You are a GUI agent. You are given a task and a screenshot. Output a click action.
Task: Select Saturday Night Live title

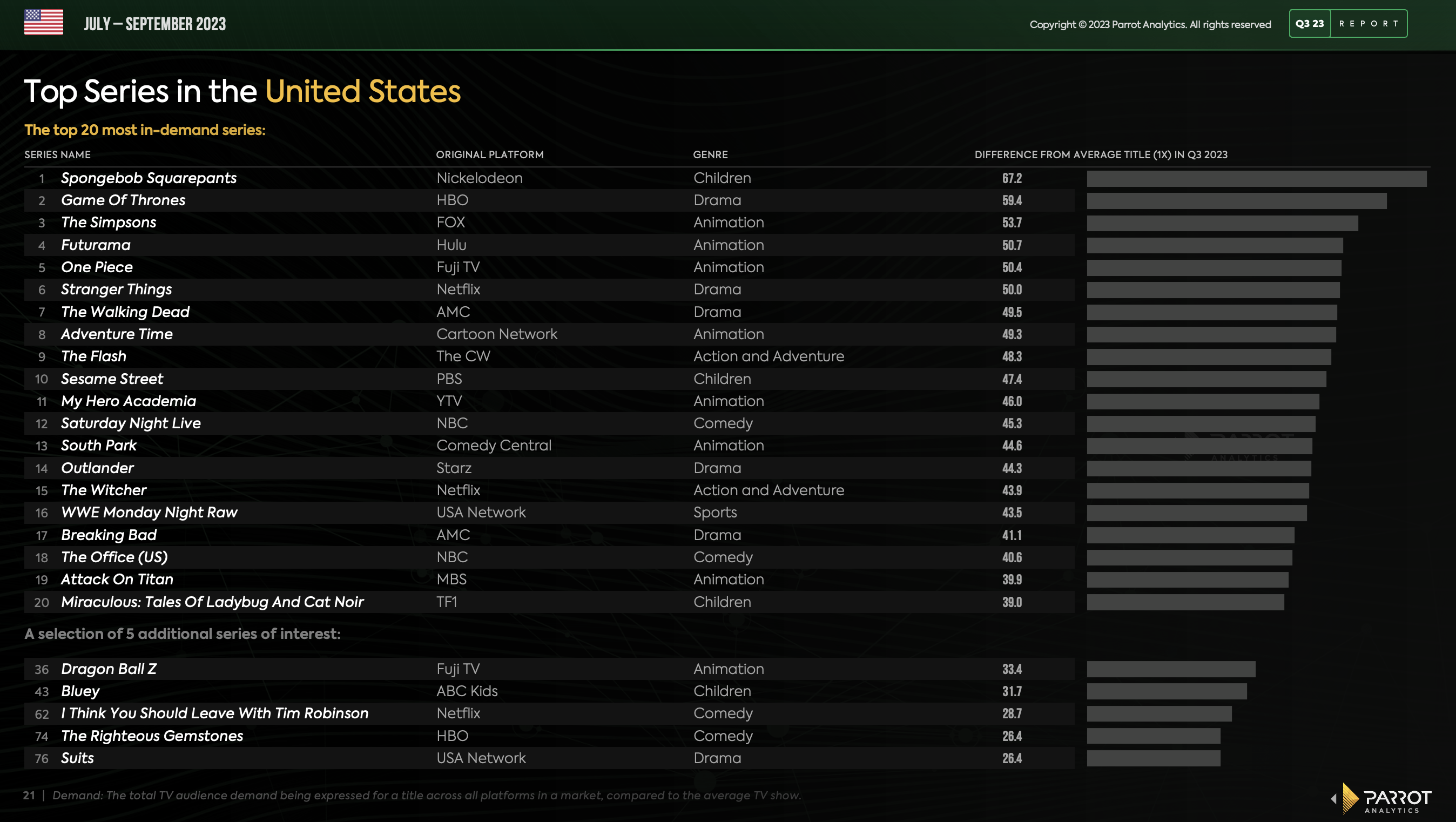coord(131,423)
